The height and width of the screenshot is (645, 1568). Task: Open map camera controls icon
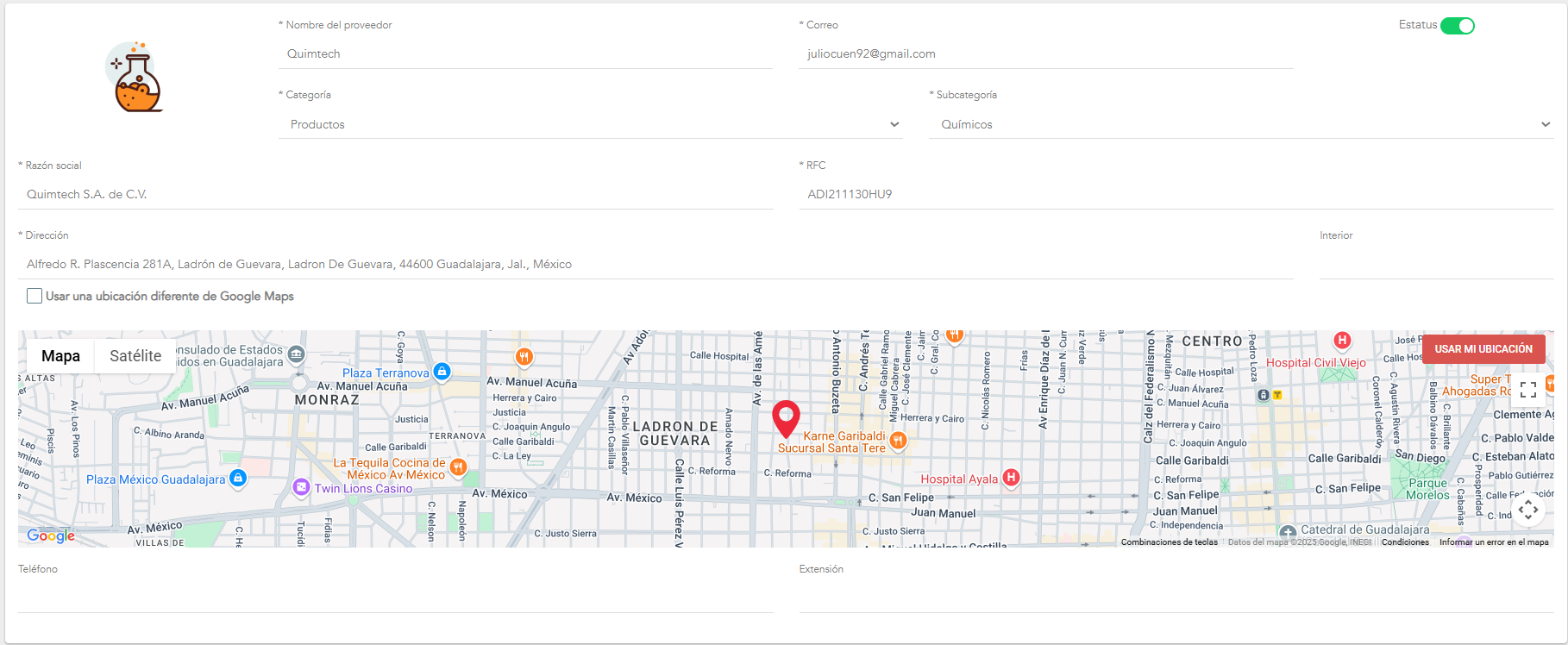coord(1528,510)
